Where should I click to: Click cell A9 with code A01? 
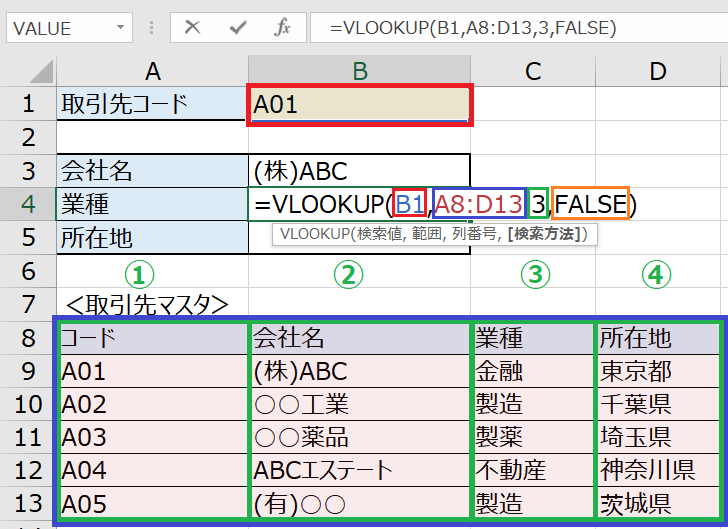click(152, 371)
